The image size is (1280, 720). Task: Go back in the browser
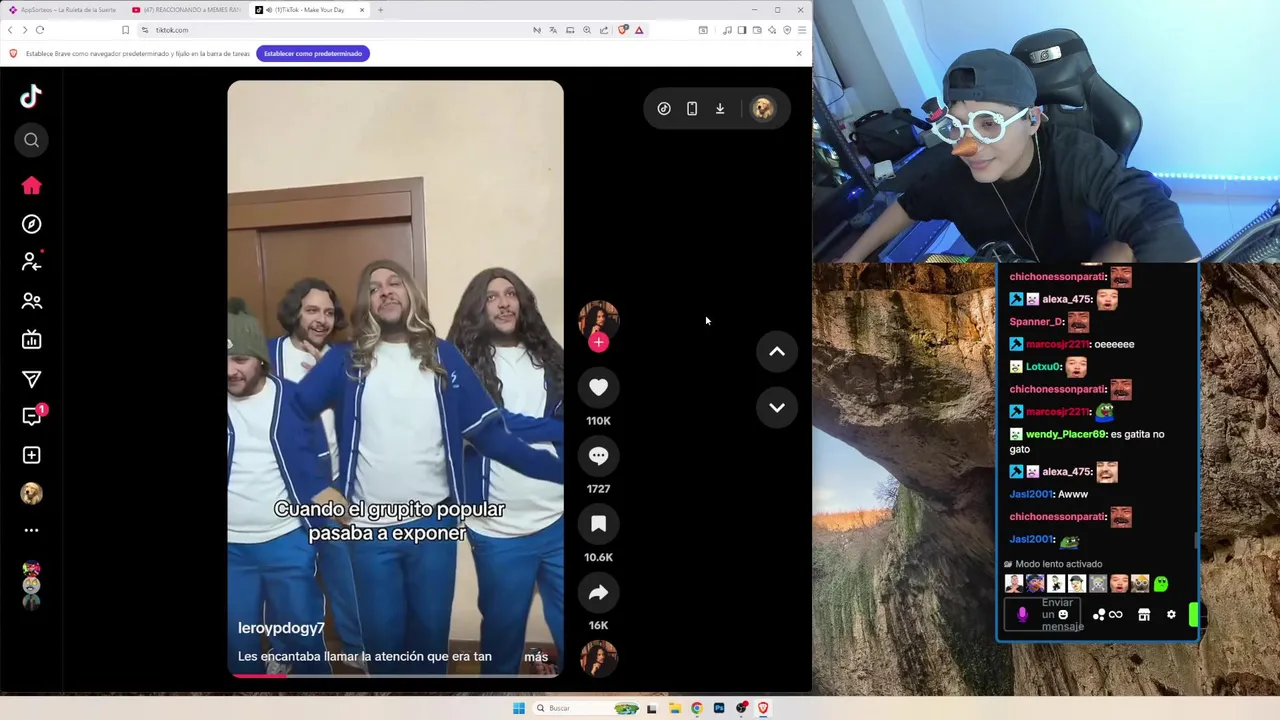point(10,30)
